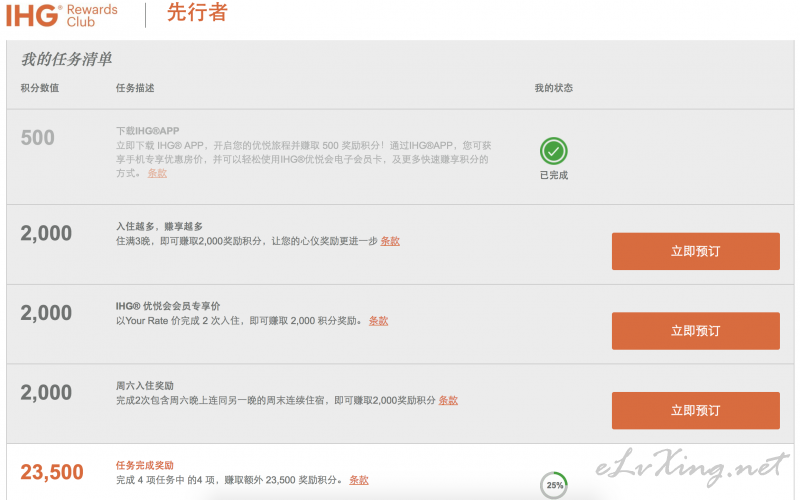Click the IHG Rewards Club logo
800x500 pixels.
[61, 15]
